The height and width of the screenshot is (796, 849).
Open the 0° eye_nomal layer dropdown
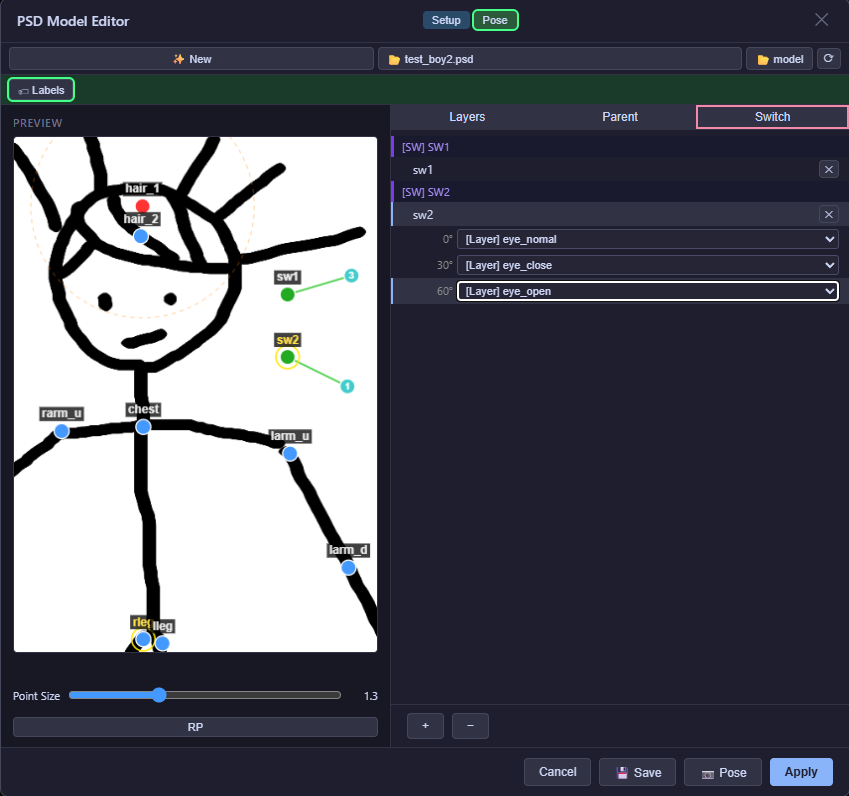(x=648, y=239)
